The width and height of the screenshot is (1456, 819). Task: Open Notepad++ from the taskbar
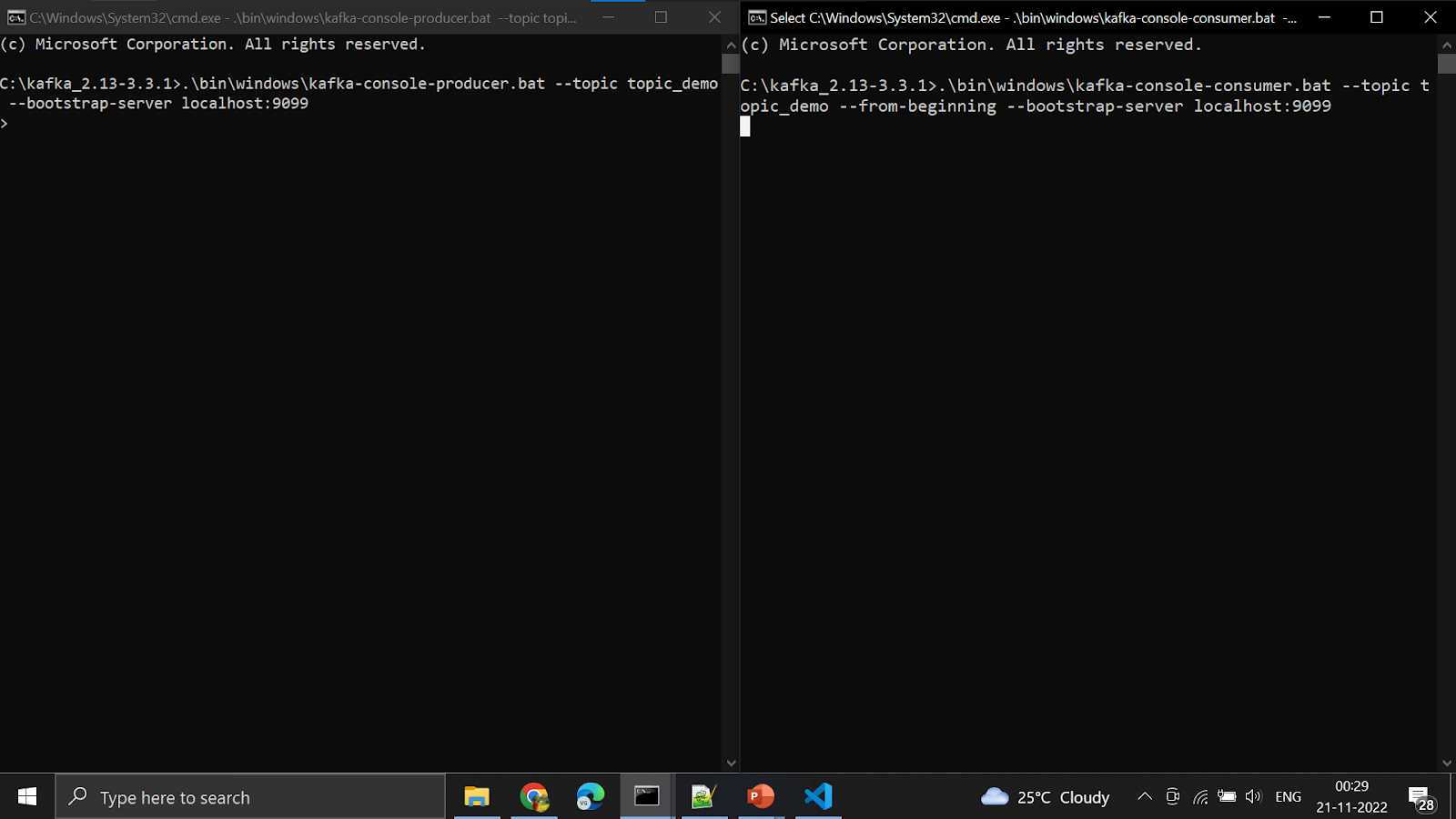pyautogui.click(x=703, y=797)
